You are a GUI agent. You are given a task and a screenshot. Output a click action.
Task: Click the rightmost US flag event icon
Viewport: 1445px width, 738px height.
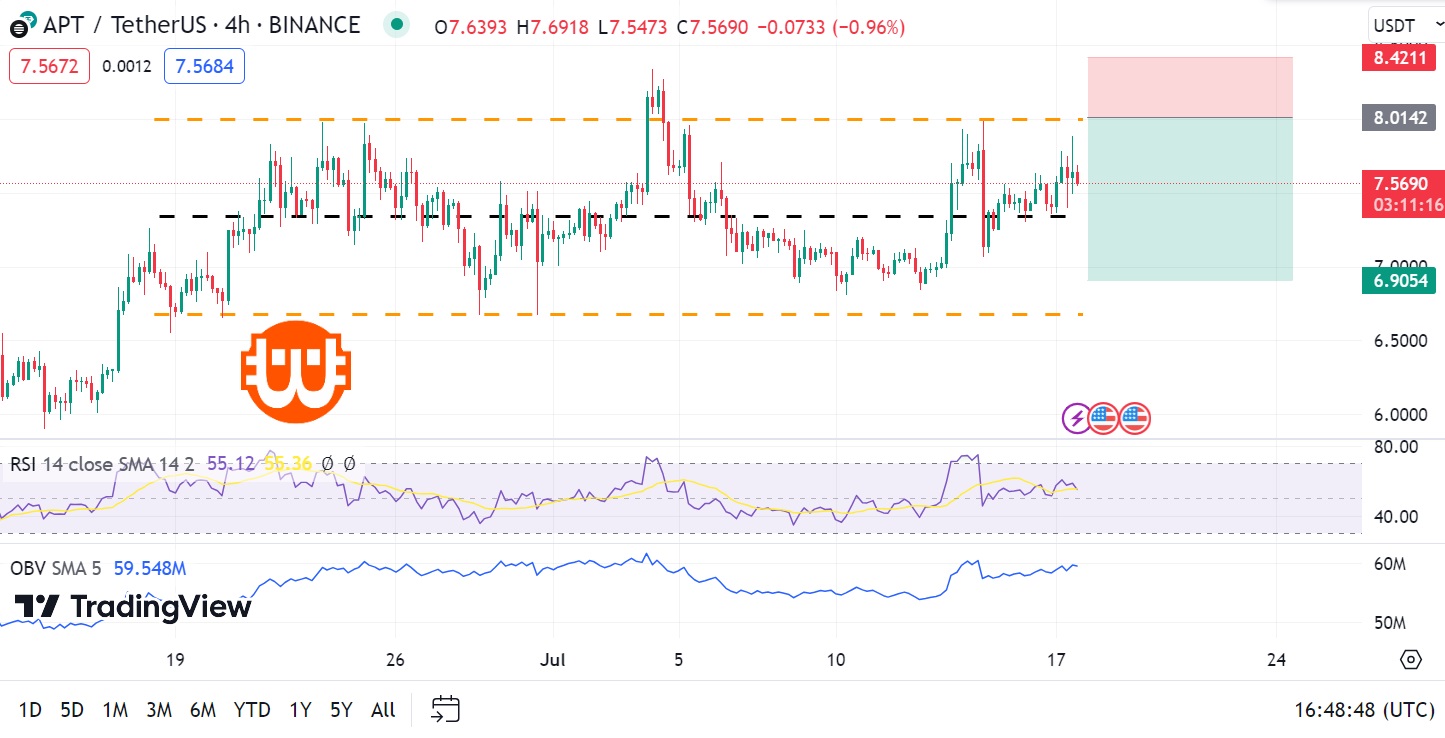[x=1135, y=418]
